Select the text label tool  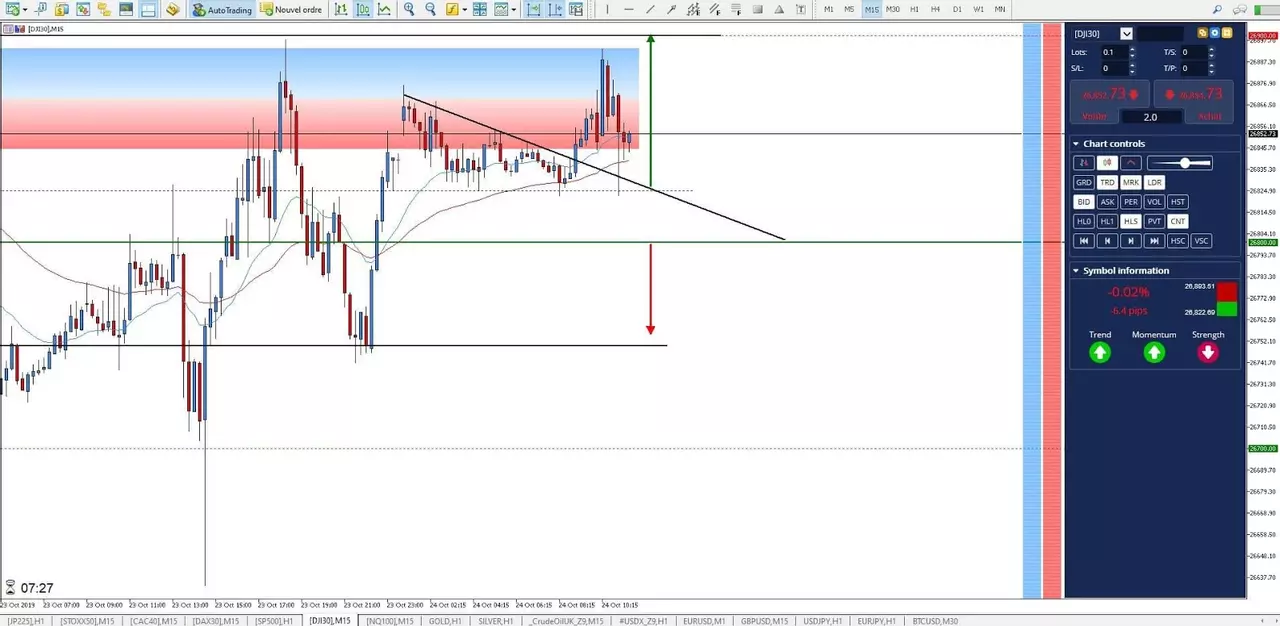[x=801, y=9]
